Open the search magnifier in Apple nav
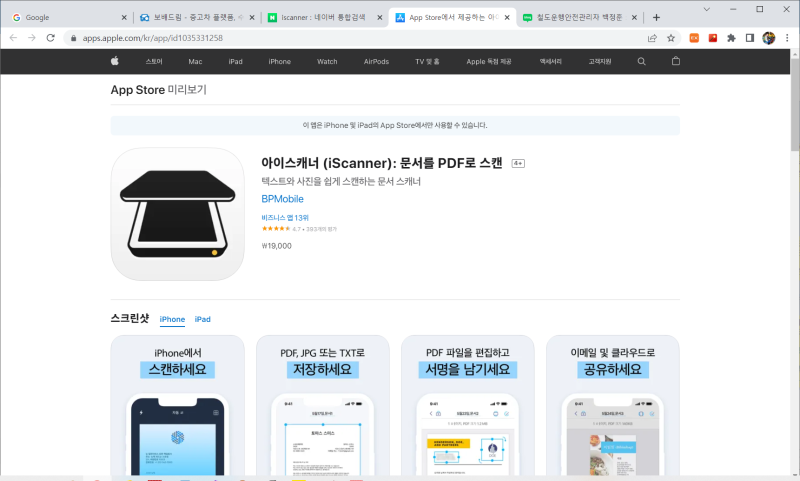800x481 pixels. [641, 61]
